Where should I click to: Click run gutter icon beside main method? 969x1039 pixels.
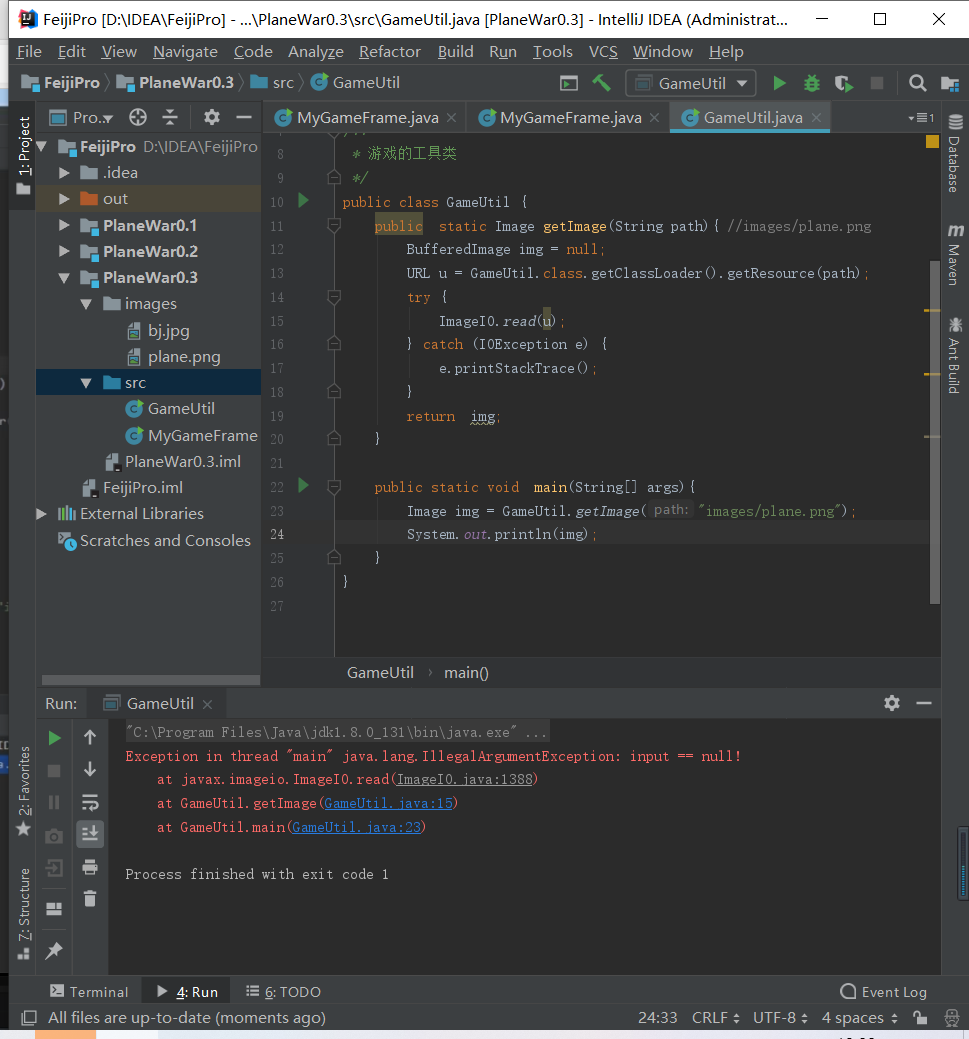(304, 486)
